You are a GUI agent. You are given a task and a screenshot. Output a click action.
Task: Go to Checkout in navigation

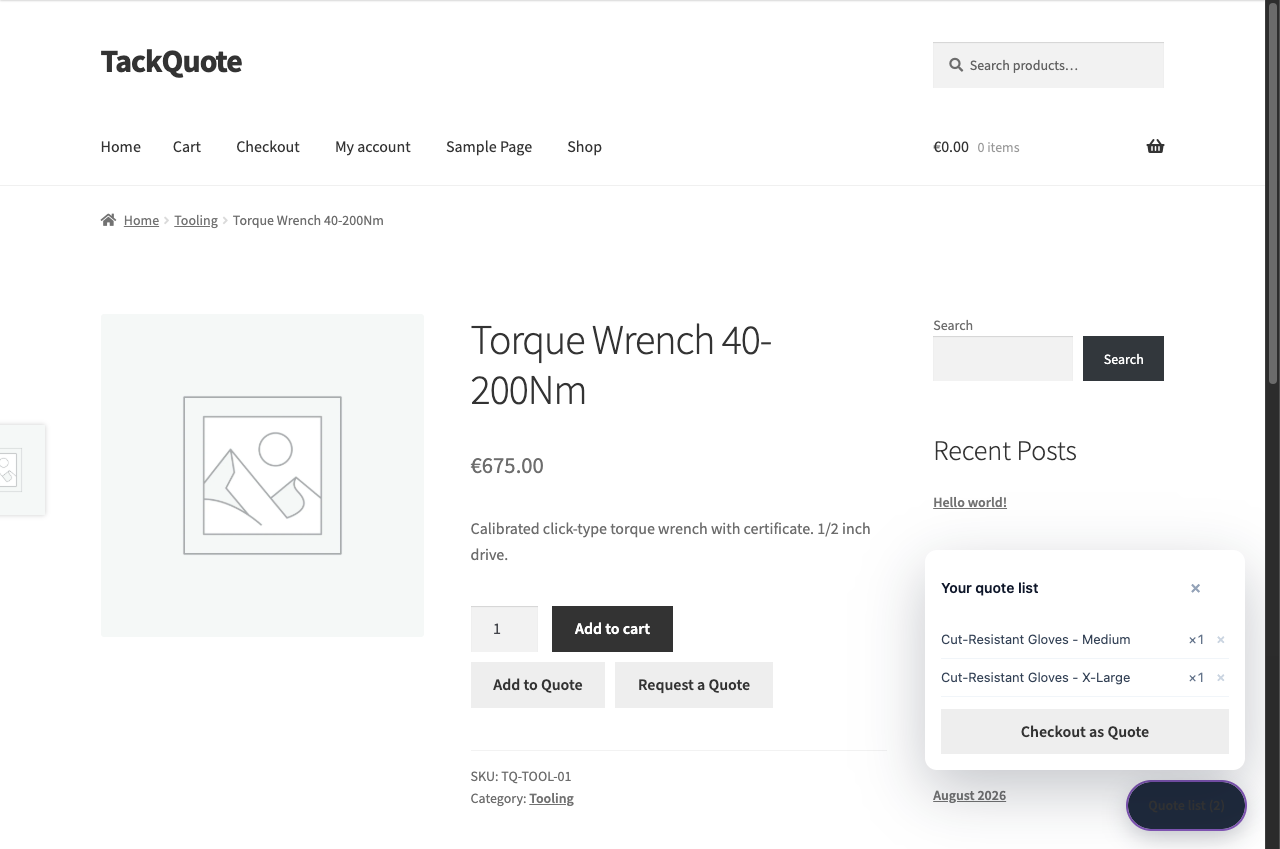click(x=268, y=147)
